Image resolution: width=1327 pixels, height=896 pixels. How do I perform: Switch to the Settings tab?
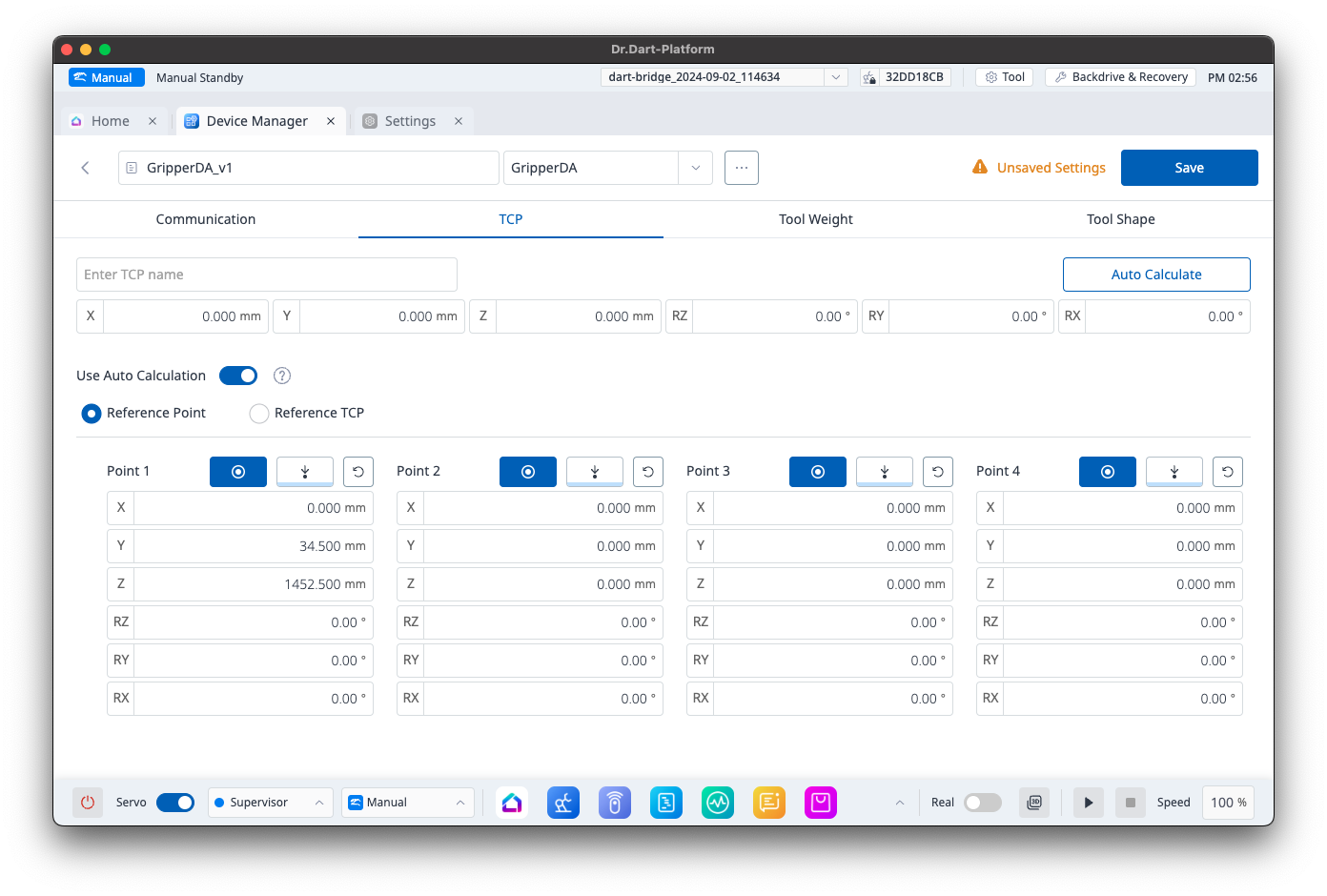410,121
